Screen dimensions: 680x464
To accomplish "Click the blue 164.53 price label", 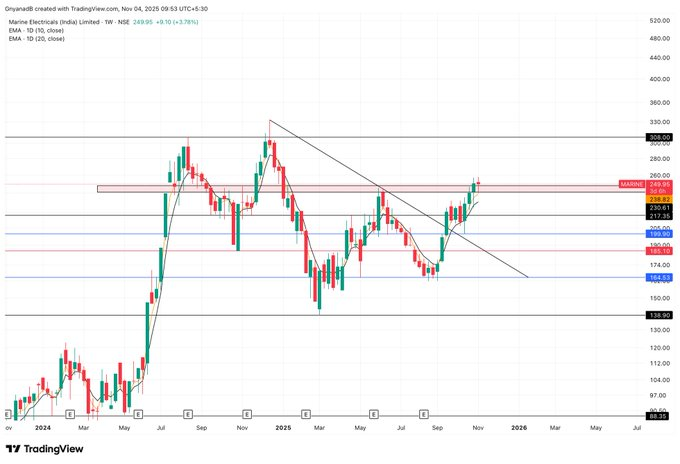I will [659, 278].
